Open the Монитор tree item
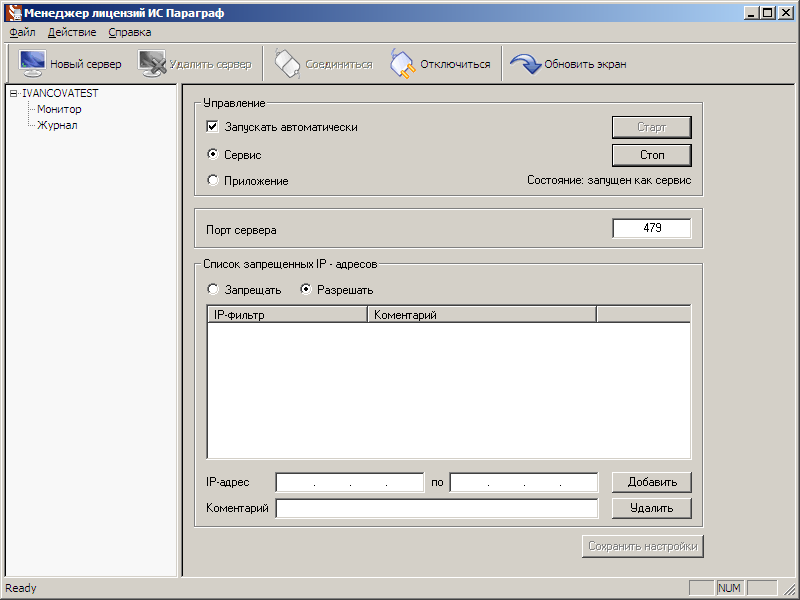Image resolution: width=800 pixels, height=600 pixels. [x=59, y=109]
